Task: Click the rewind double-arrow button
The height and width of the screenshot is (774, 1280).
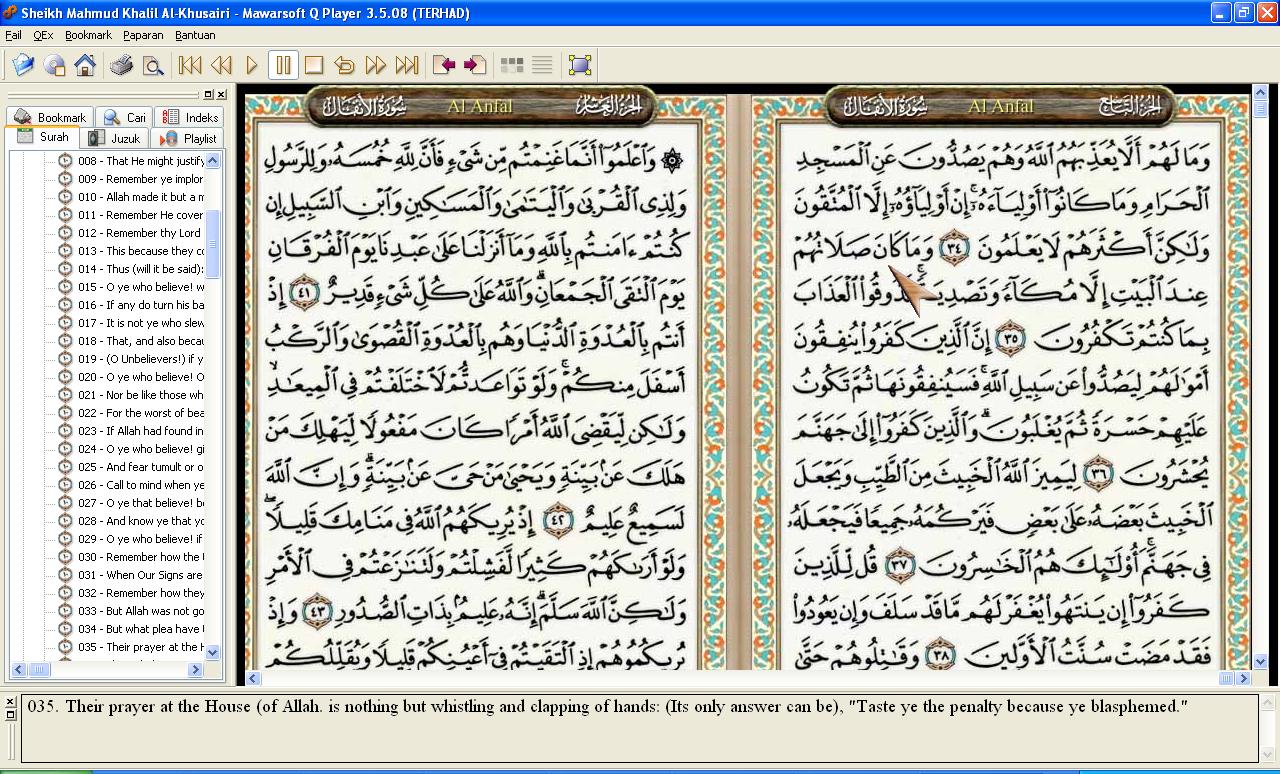Action: (x=220, y=66)
